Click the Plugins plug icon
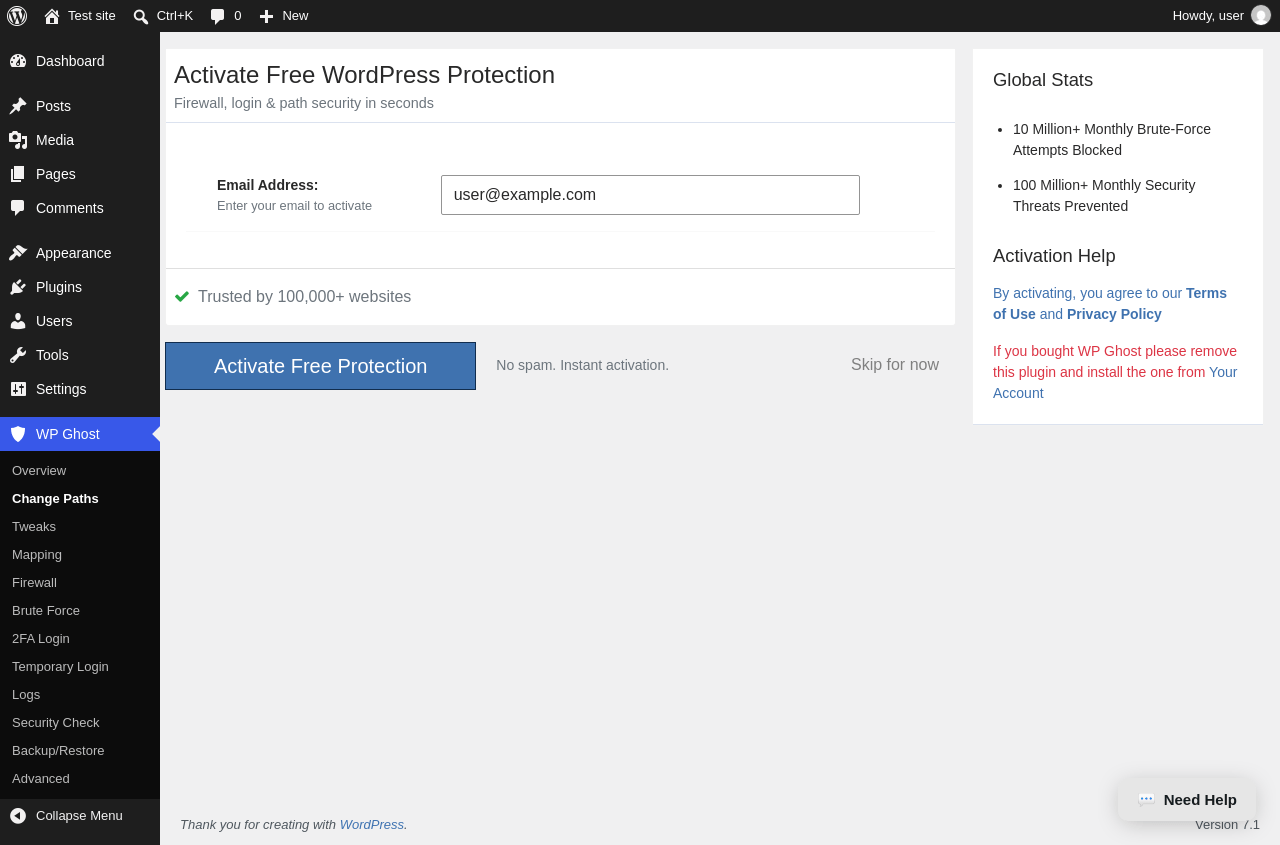 pos(18,287)
